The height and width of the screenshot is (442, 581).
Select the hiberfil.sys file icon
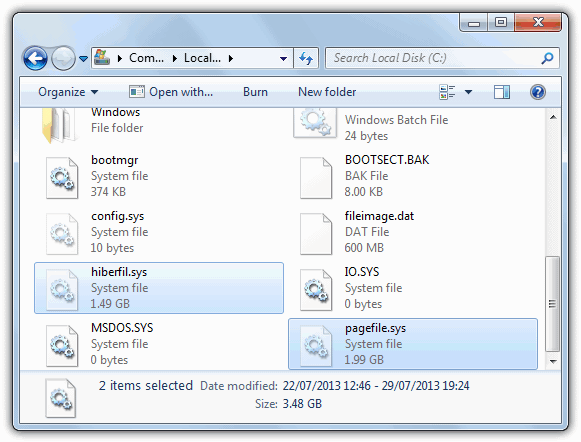[62, 290]
